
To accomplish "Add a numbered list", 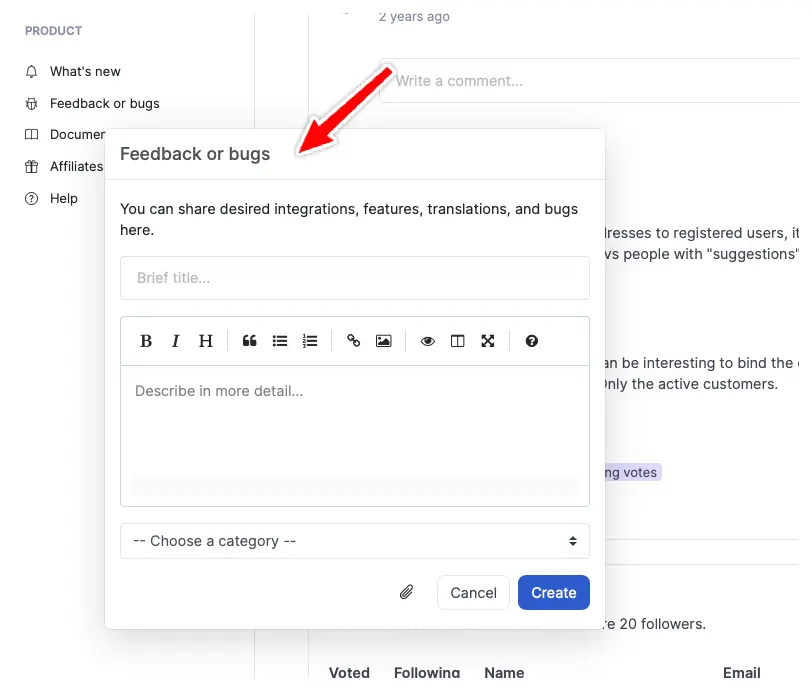I will (x=310, y=341).
